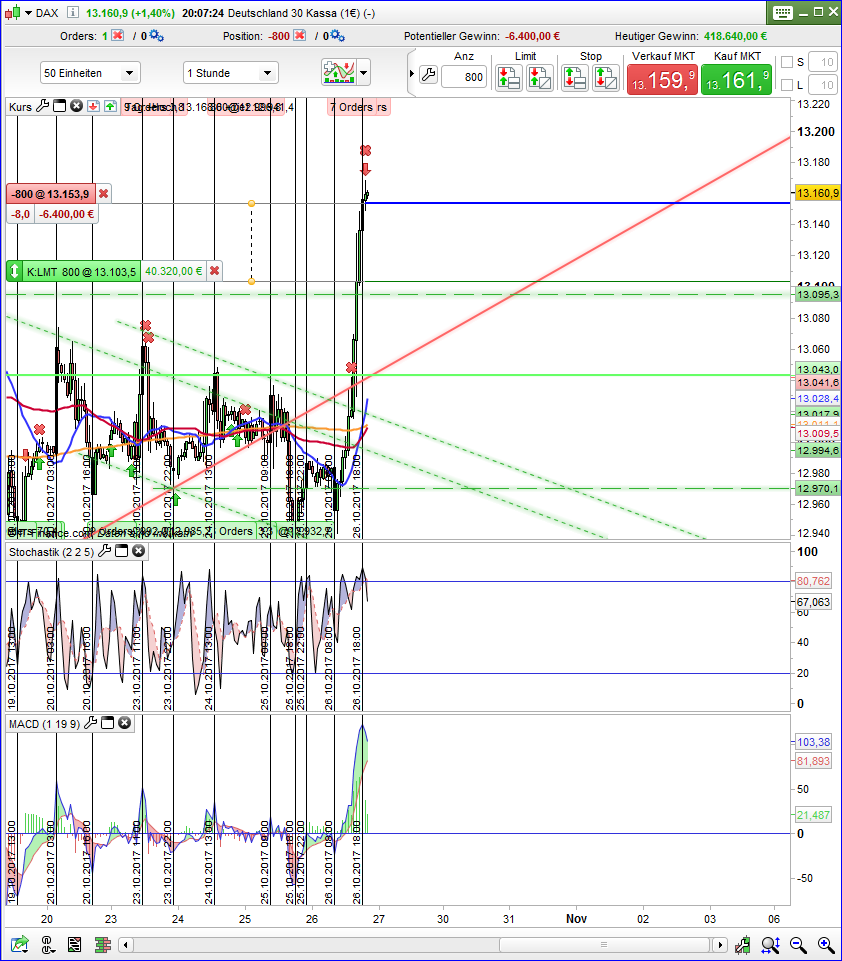Open the 1 Stunde timeframe dropdown
This screenshot has width=842, height=961.
(231, 73)
